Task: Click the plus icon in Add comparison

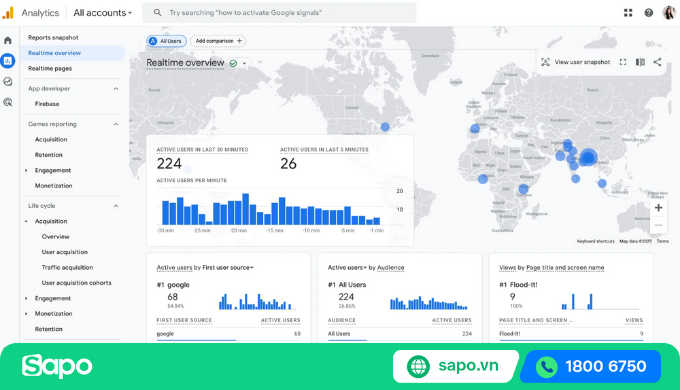Action: pyautogui.click(x=239, y=41)
